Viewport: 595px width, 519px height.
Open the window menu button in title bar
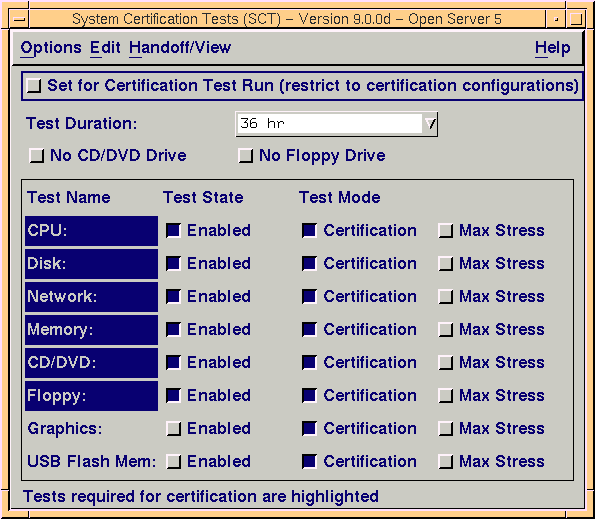tap(19, 19)
